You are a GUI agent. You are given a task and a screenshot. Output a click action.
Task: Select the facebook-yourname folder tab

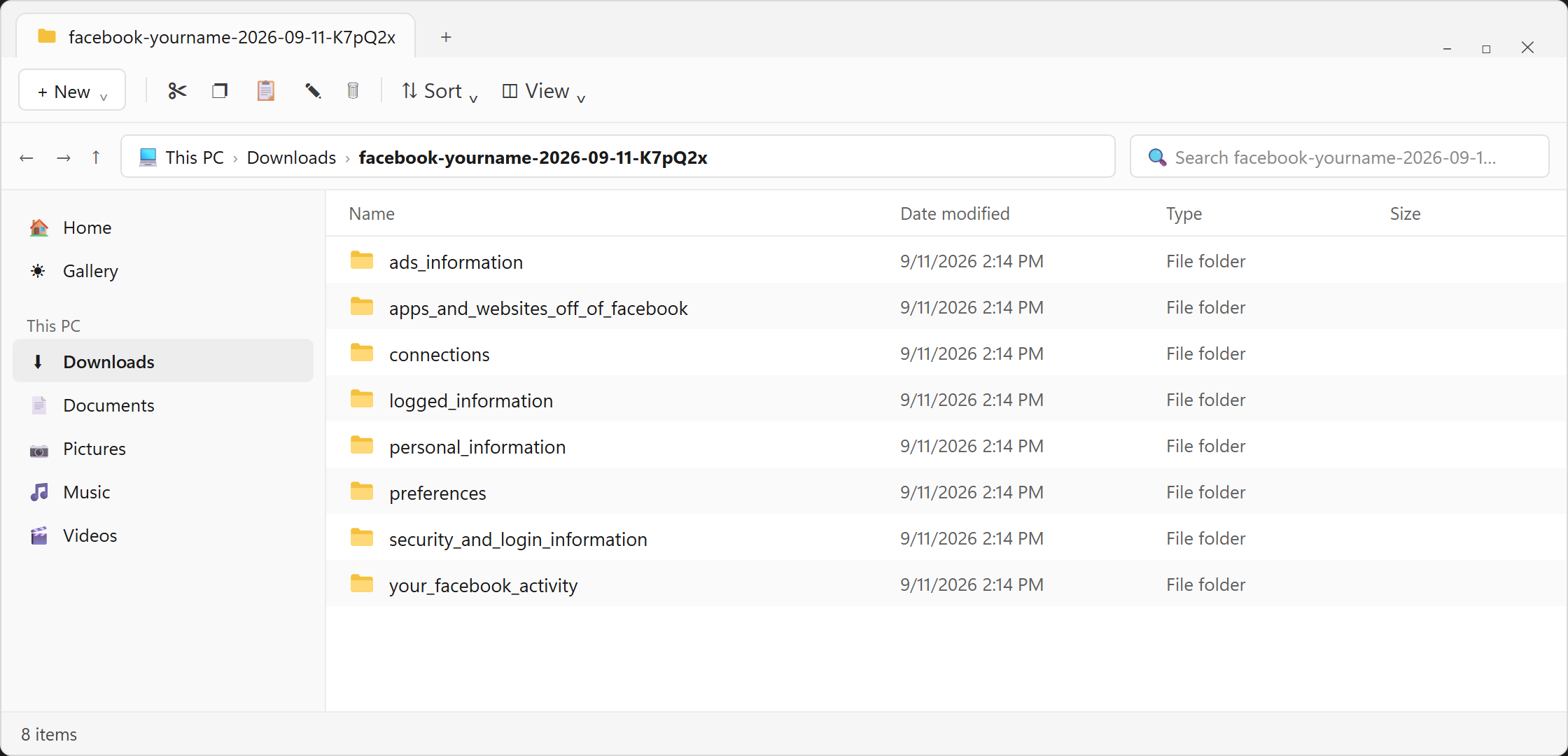(x=216, y=36)
